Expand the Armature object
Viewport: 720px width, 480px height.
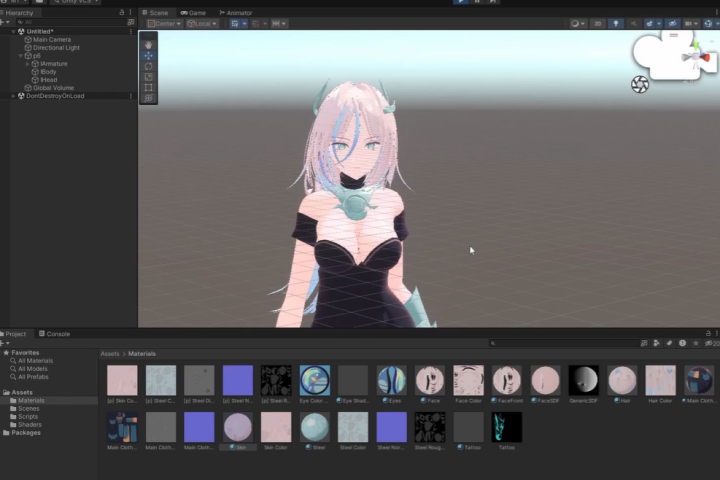(28, 64)
